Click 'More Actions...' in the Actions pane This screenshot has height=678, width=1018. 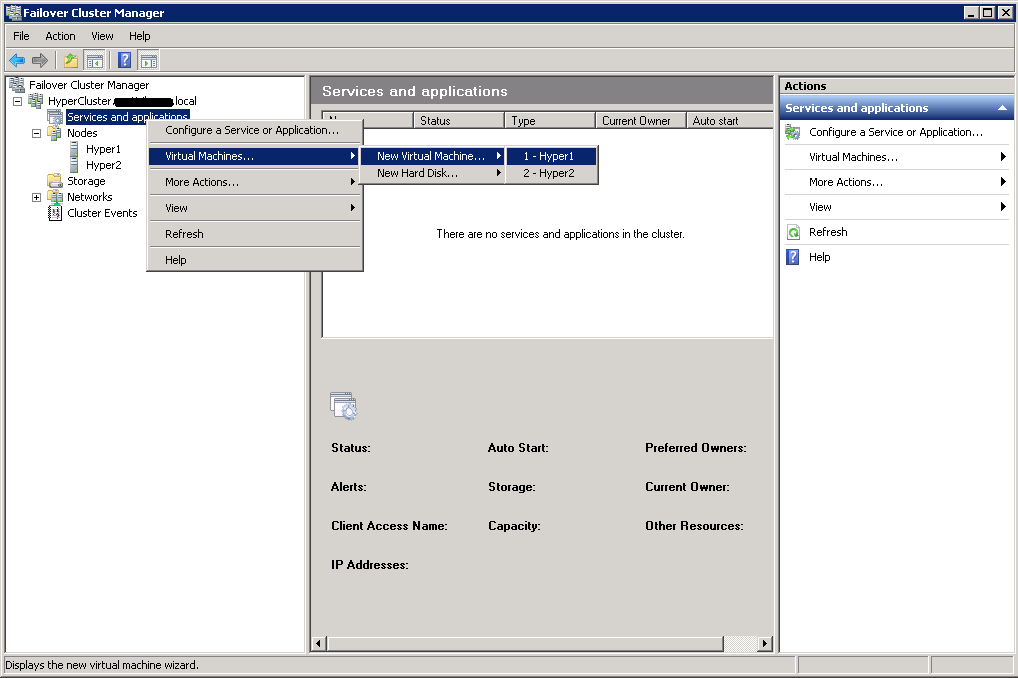[845, 182]
